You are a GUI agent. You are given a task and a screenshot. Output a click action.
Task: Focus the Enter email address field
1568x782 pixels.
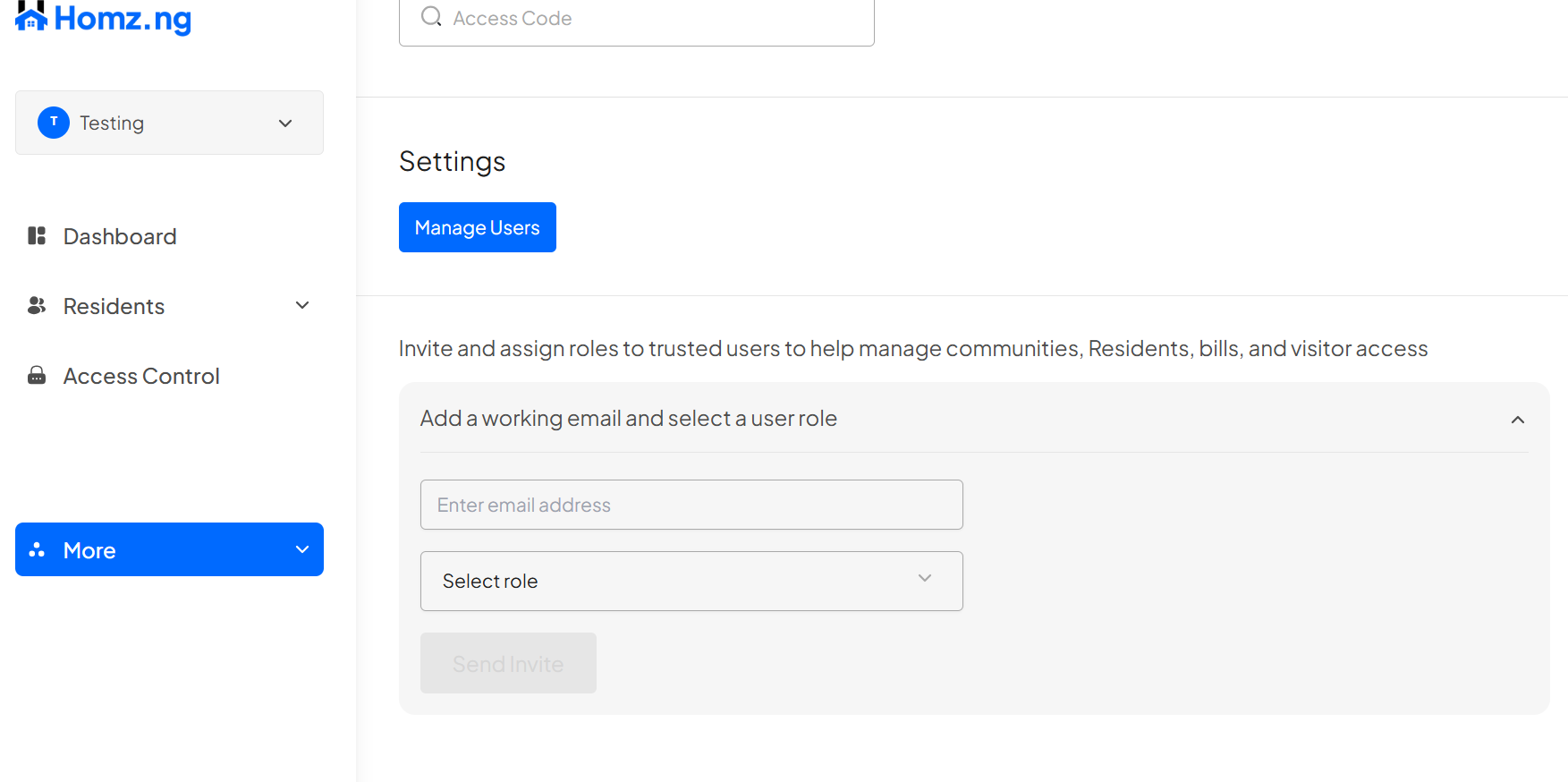691,505
